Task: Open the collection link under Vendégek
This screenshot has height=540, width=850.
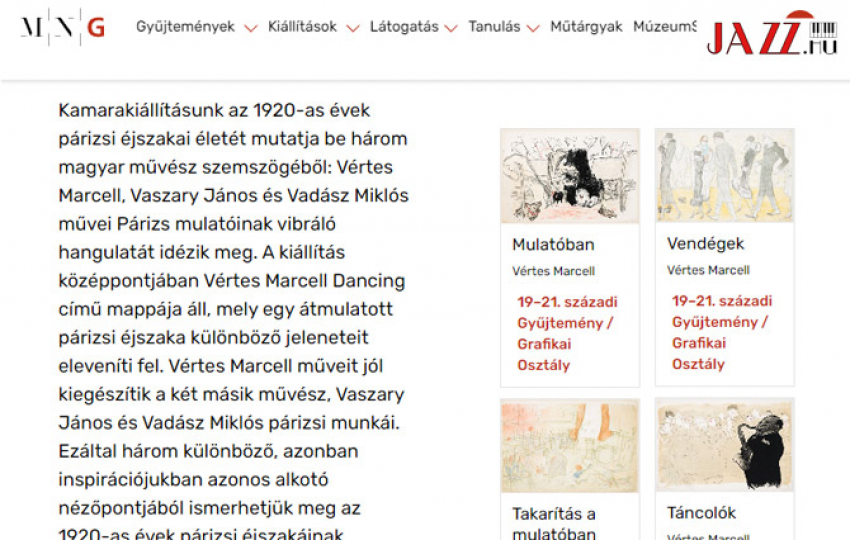Action: 722,332
